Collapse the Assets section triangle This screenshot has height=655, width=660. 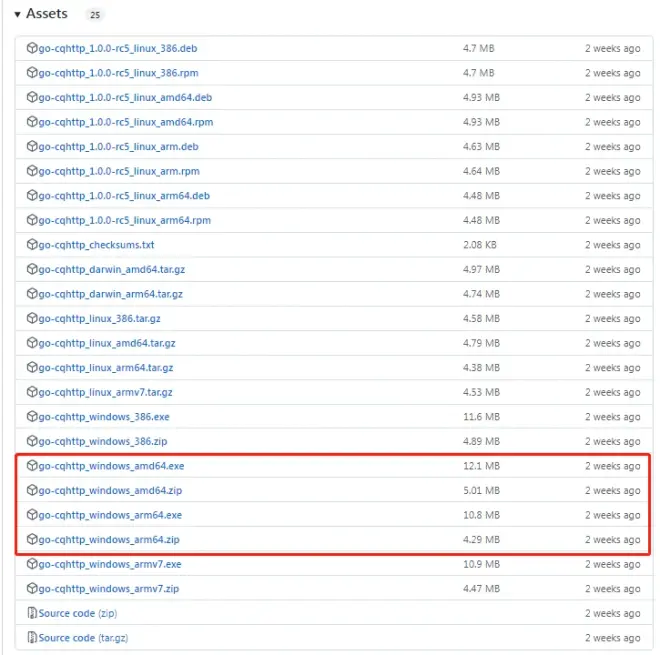(17, 15)
